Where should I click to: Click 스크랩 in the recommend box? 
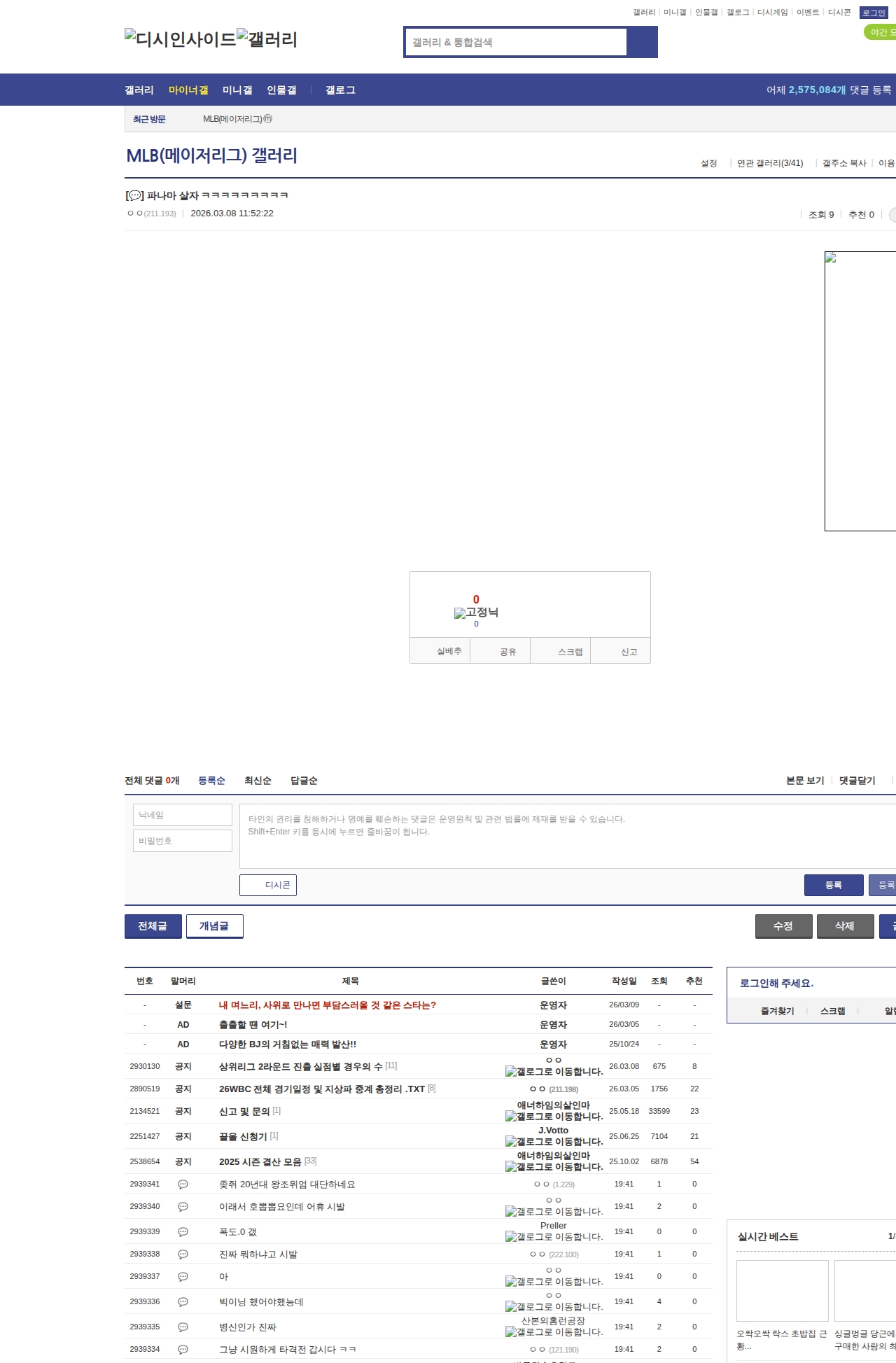point(561,651)
